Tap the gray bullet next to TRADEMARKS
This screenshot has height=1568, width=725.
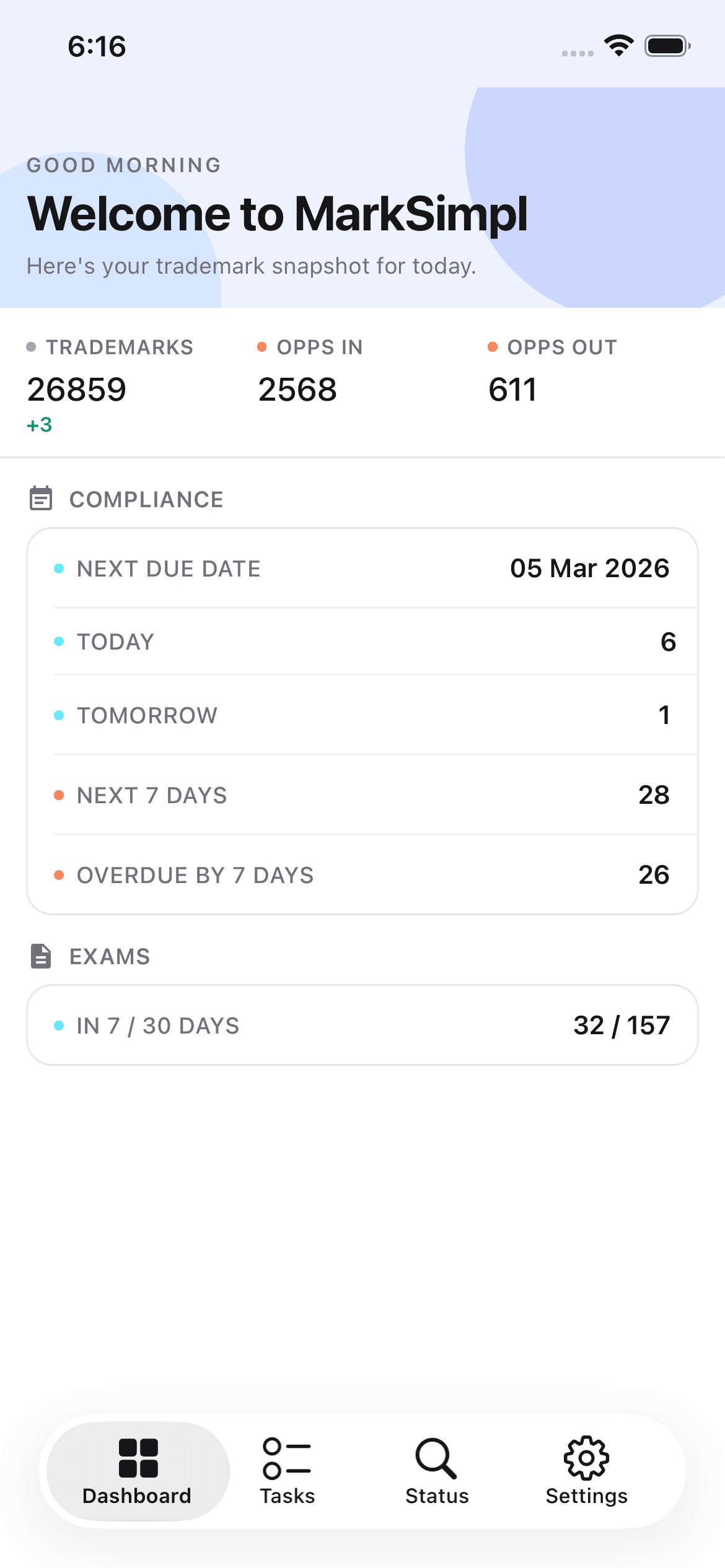(31, 347)
